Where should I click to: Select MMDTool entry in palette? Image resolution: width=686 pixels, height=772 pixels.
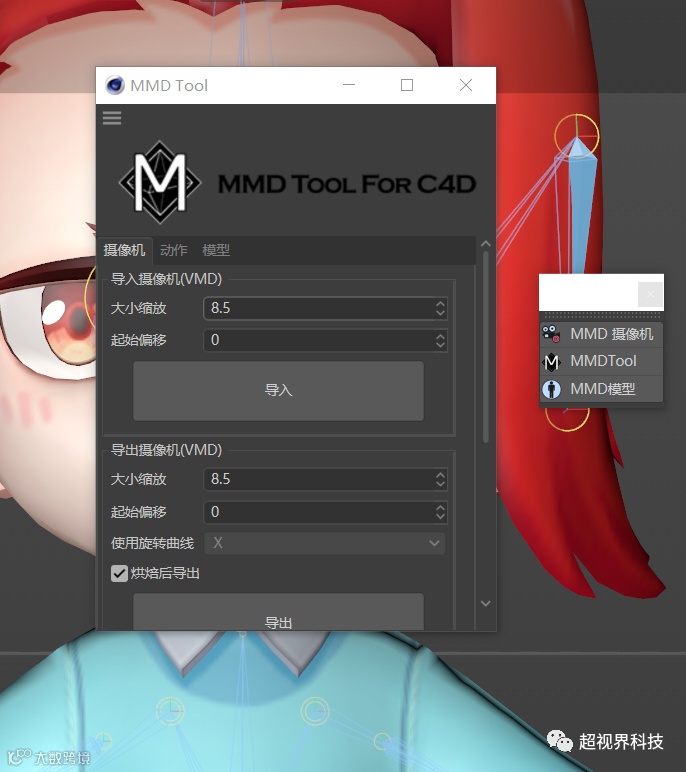pos(601,361)
